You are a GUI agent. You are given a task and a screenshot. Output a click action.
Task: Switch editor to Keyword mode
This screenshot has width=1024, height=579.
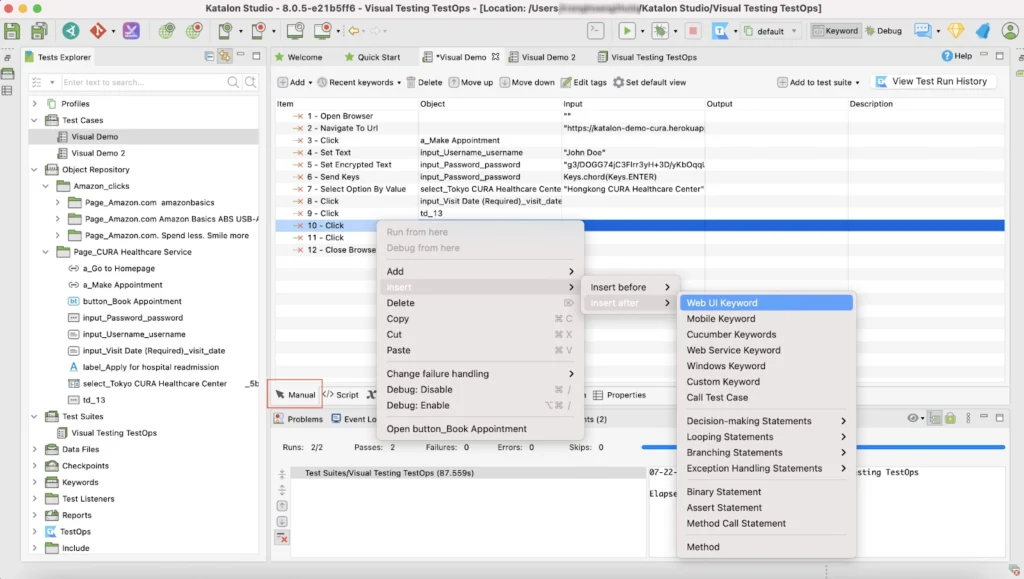click(836, 31)
